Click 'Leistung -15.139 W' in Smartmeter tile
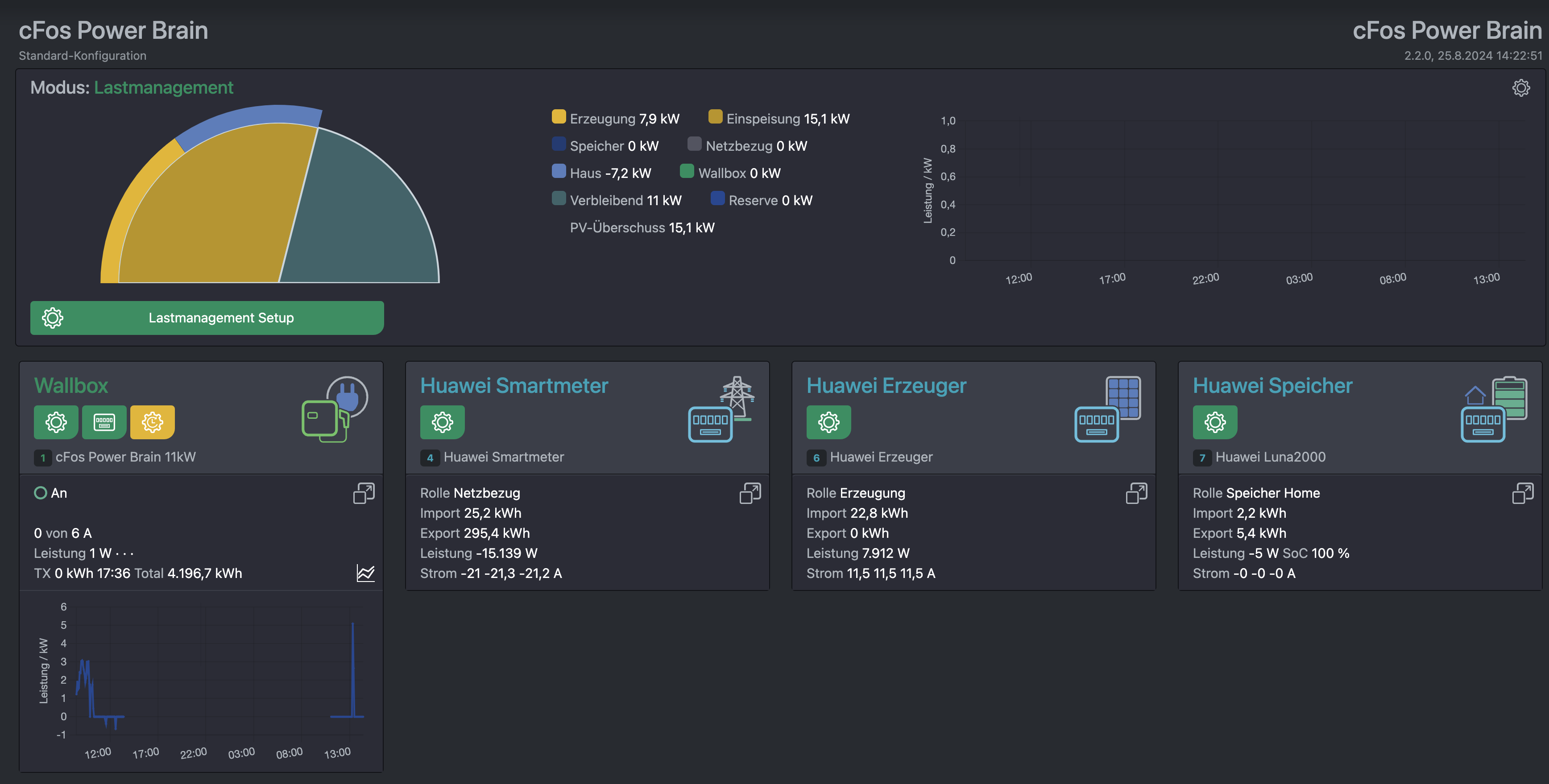Image resolution: width=1549 pixels, height=784 pixels. (x=479, y=553)
